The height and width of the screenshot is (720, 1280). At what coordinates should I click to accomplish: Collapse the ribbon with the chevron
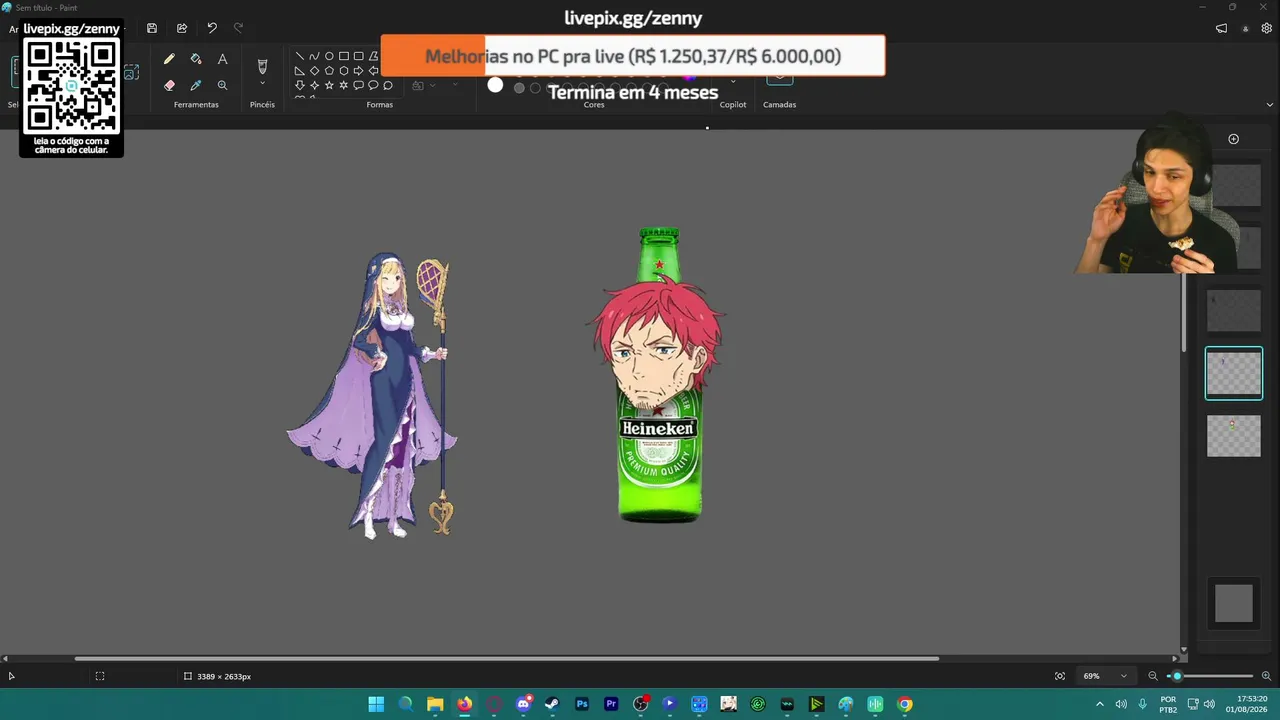1270,104
